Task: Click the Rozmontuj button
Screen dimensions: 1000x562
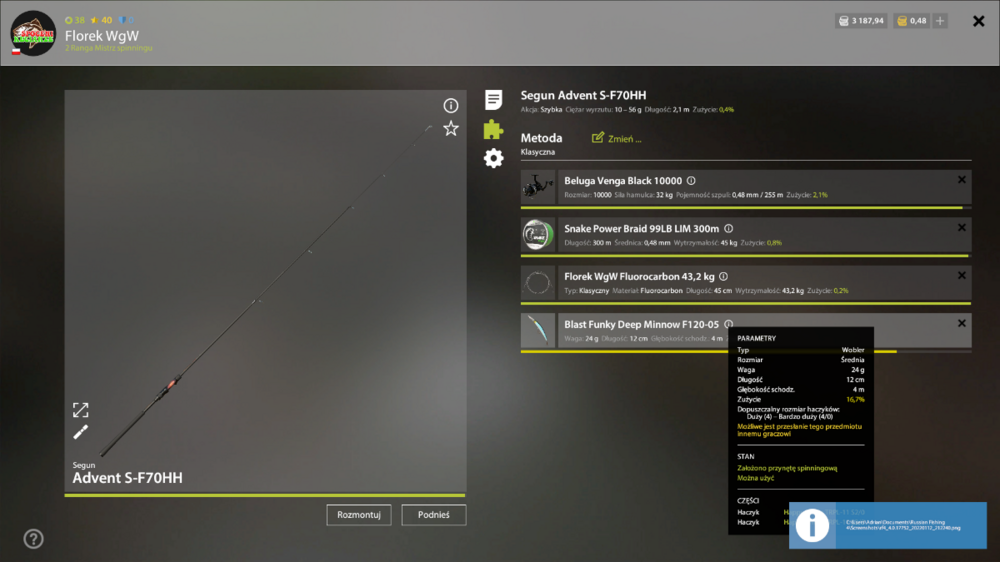Action: click(358, 515)
